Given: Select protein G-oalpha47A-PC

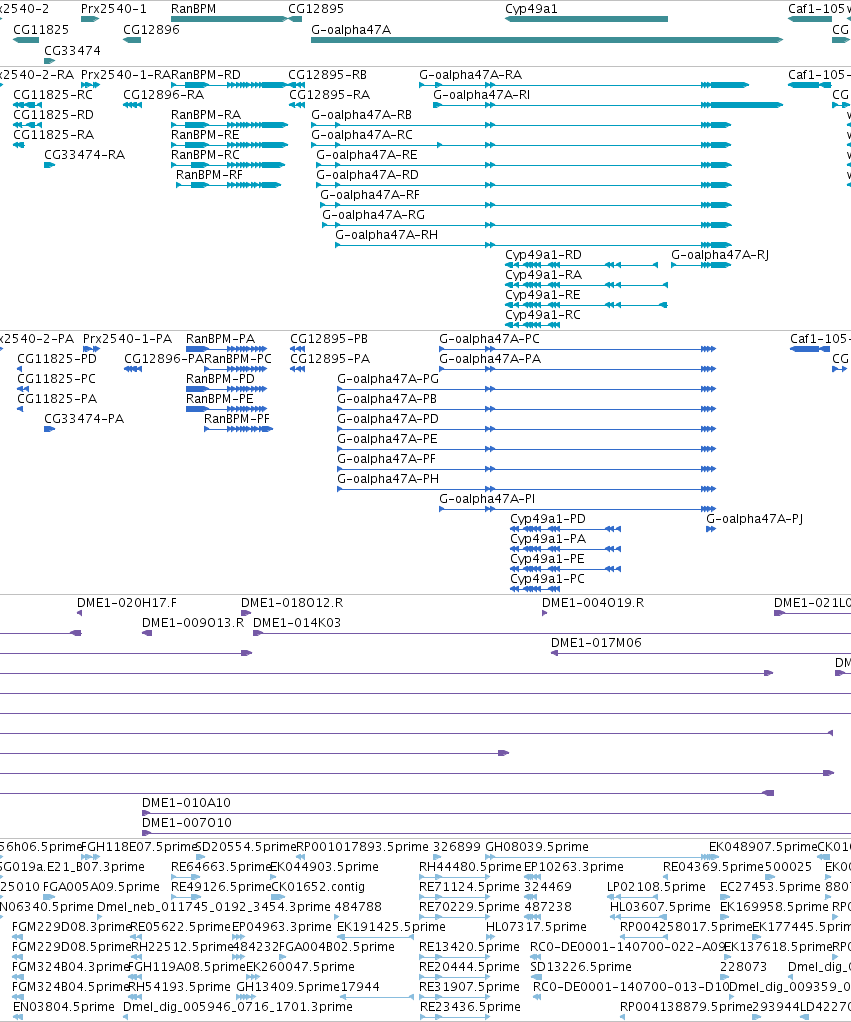Looking at the screenshot, I should coord(489,339).
